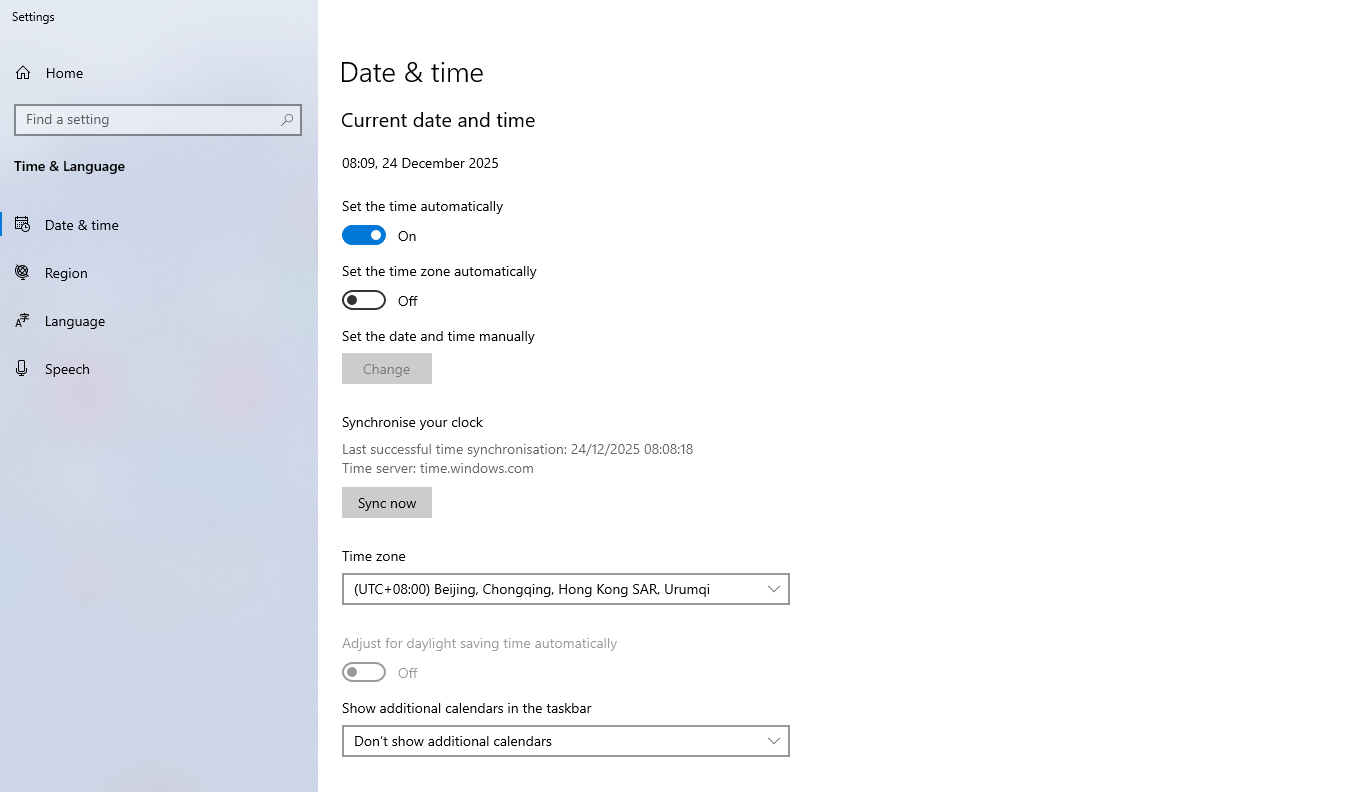Select the Date & time calendar icon

pyautogui.click(x=22, y=225)
